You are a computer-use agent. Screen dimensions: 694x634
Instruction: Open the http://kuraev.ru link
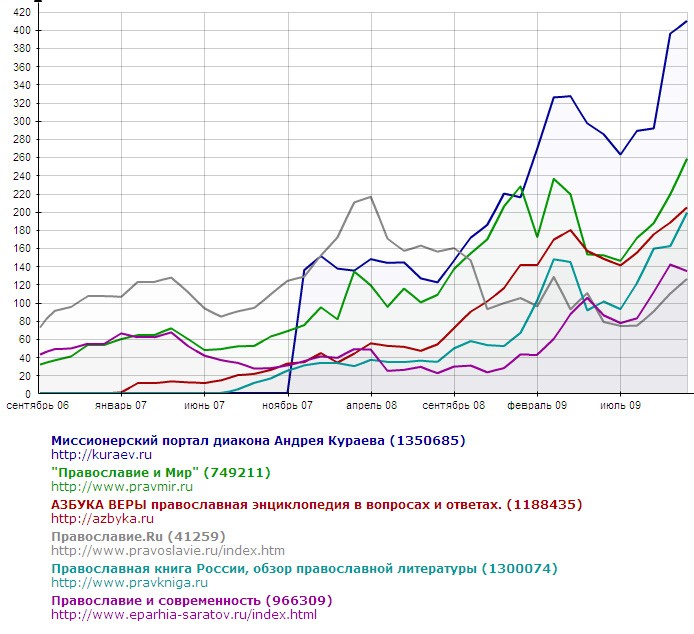pyautogui.click(x=96, y=454)
